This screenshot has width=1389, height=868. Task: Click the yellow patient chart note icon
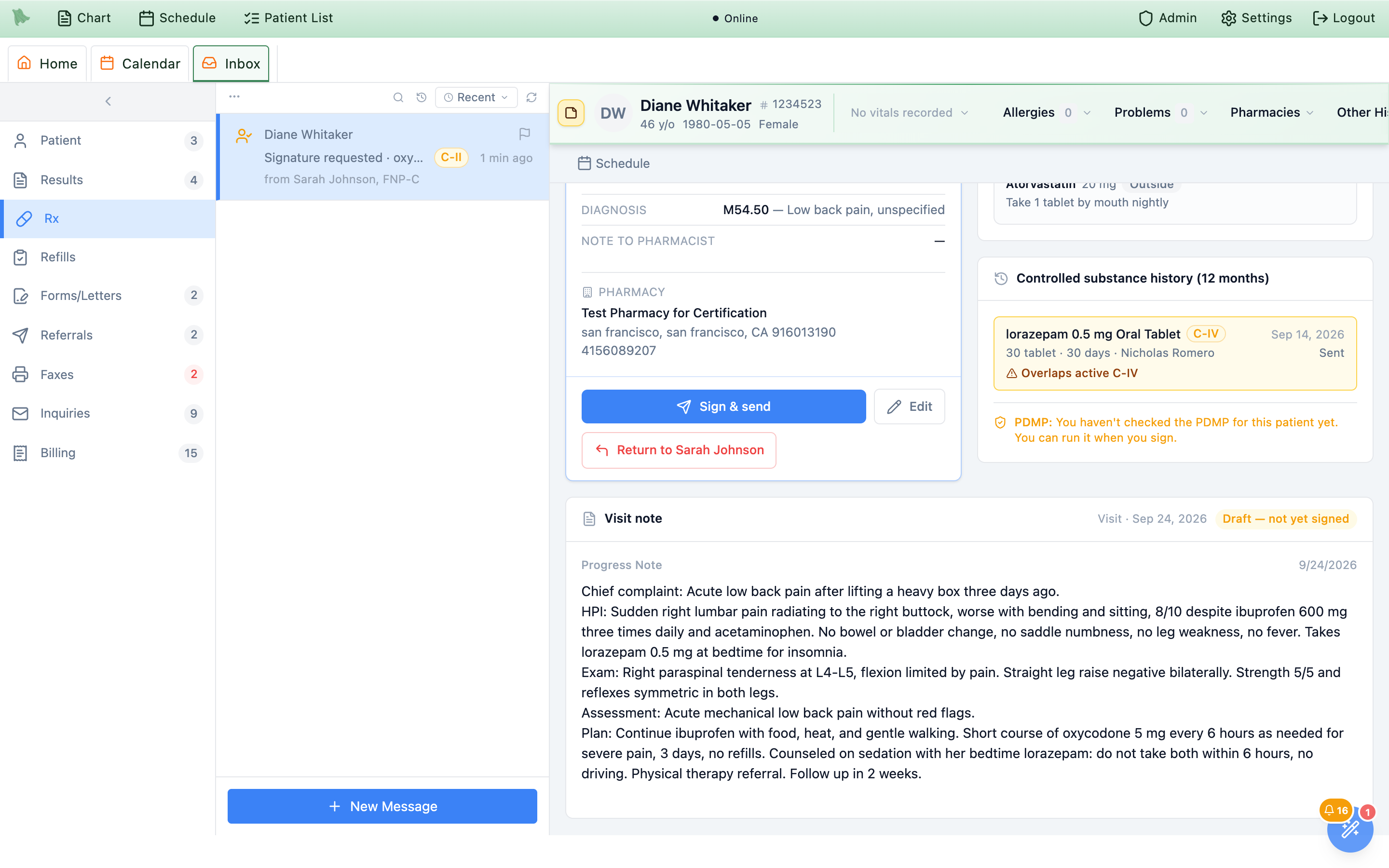coord(571,113)
